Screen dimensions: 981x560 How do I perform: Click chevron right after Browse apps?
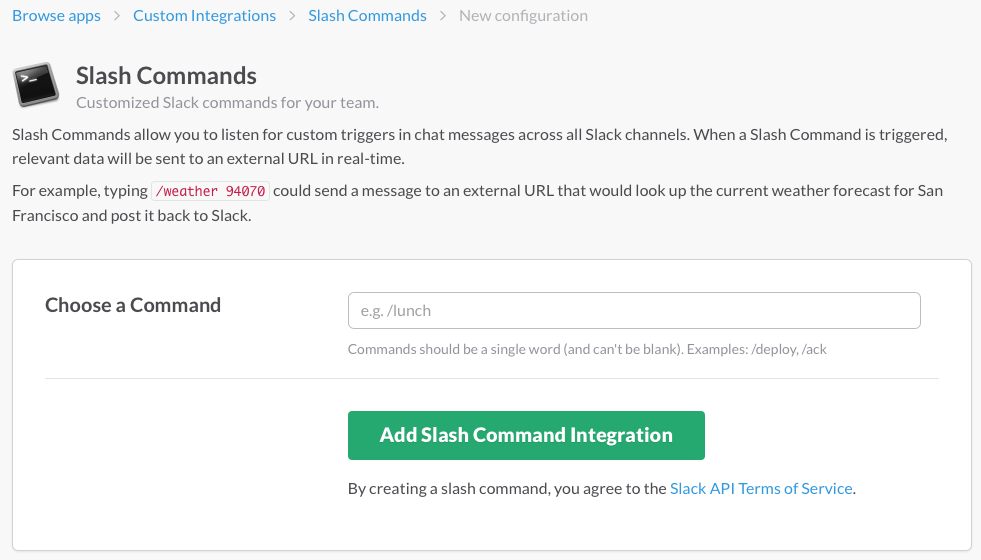(x=117, y=16)
